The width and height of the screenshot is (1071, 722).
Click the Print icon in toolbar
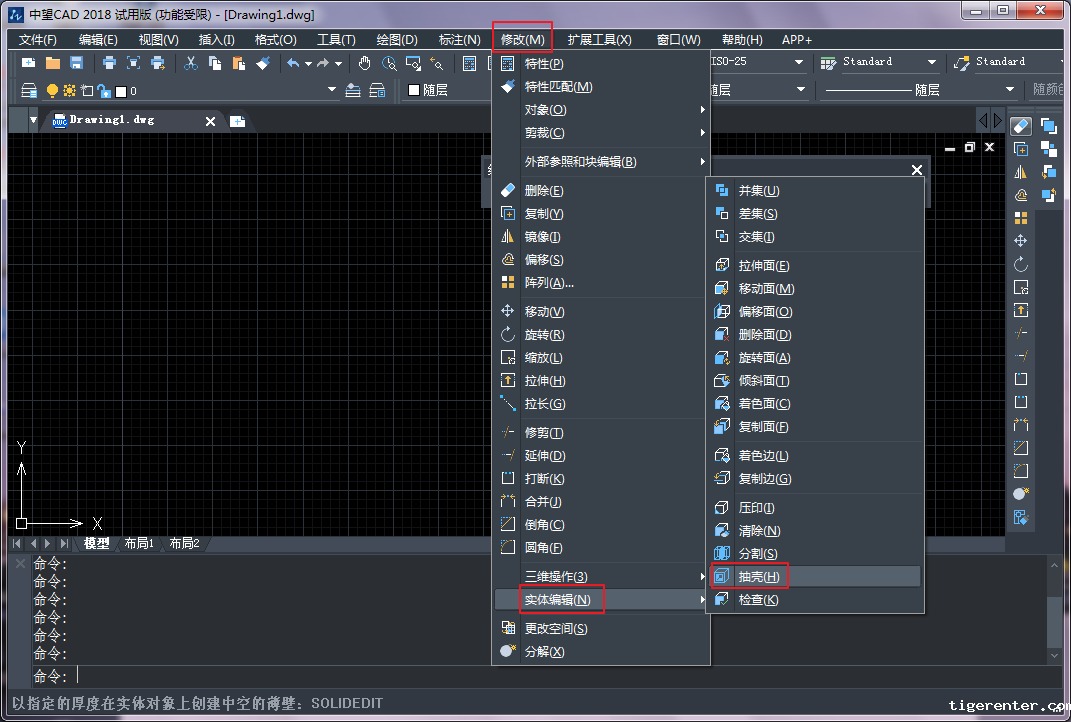coord(109,63)
